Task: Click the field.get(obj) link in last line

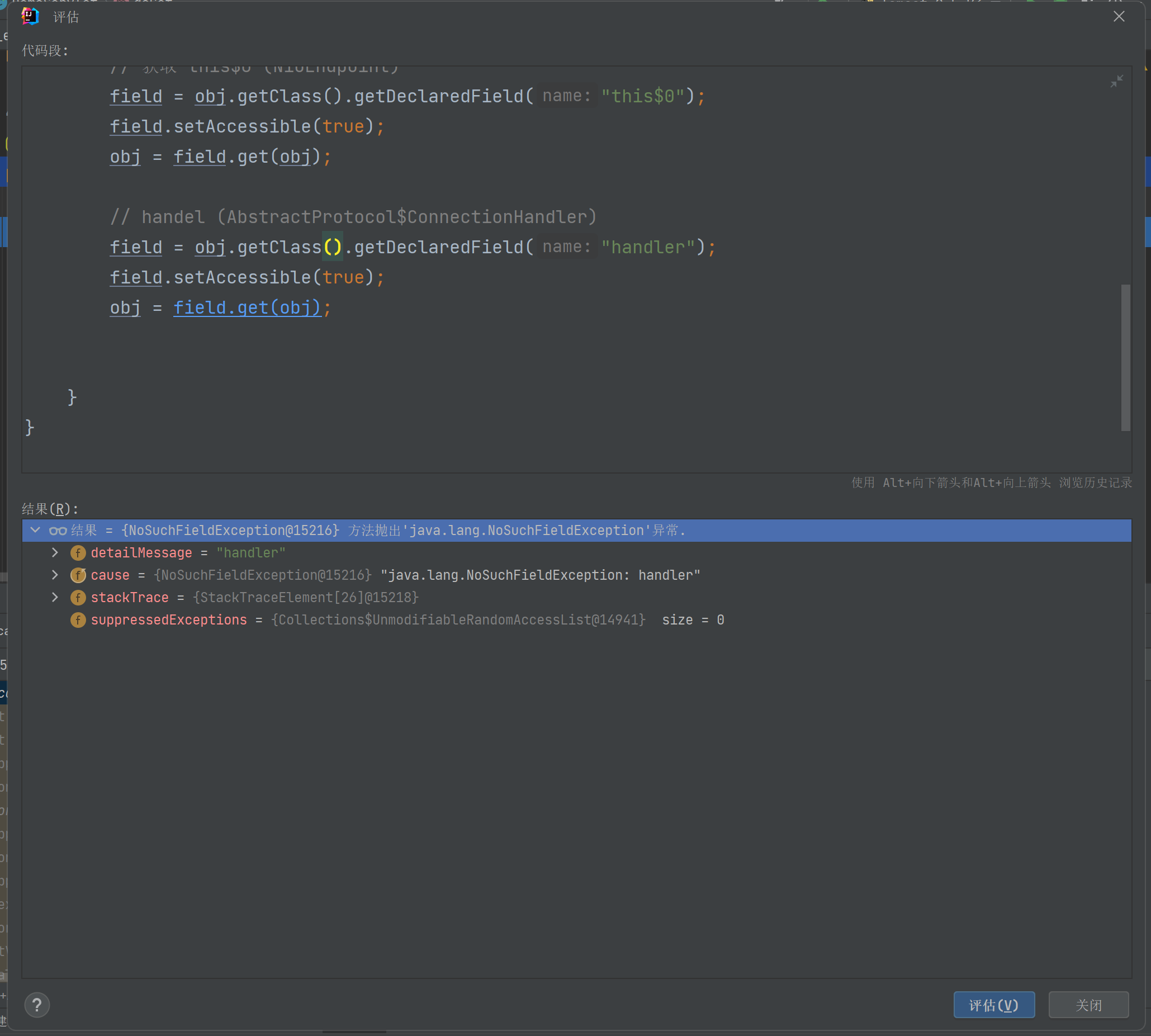Action: click(247, 308)
